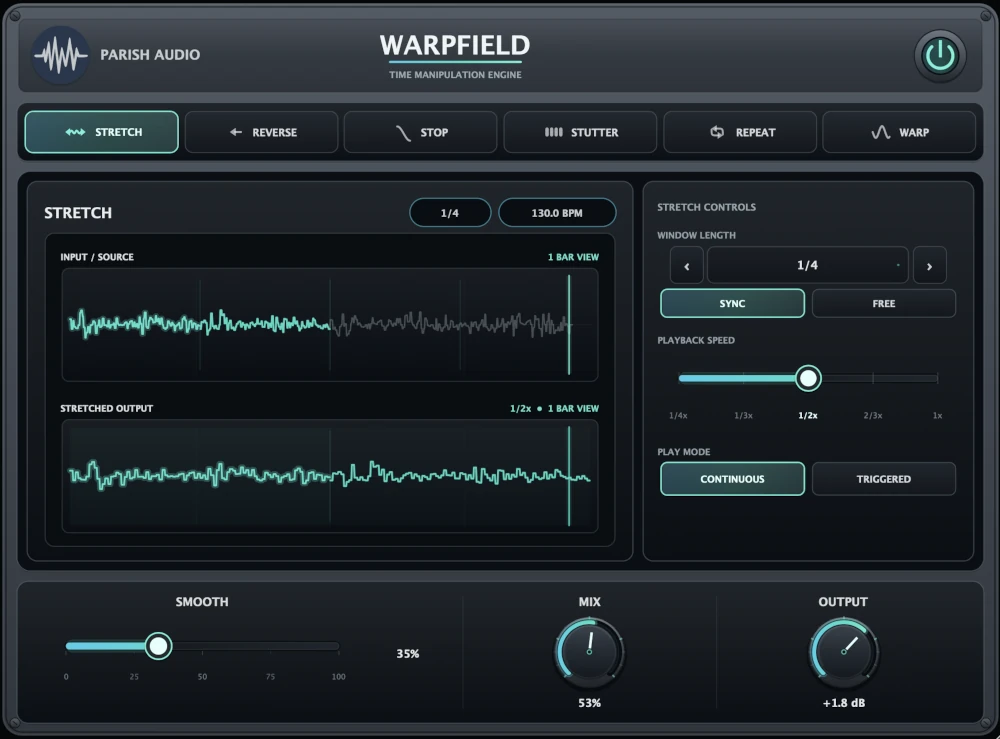Set playback speed to 1/4x label

click(x=678, y=416)
